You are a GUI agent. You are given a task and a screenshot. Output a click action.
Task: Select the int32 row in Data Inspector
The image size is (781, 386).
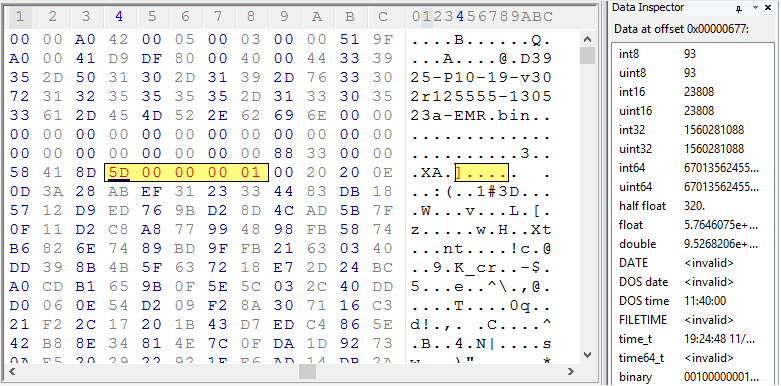point(690,130)
